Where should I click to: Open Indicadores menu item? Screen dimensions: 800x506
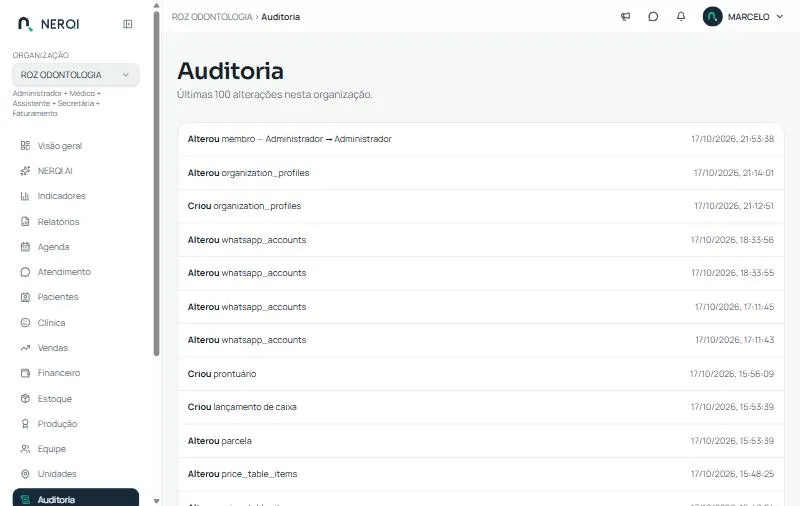tap(76, 196)
